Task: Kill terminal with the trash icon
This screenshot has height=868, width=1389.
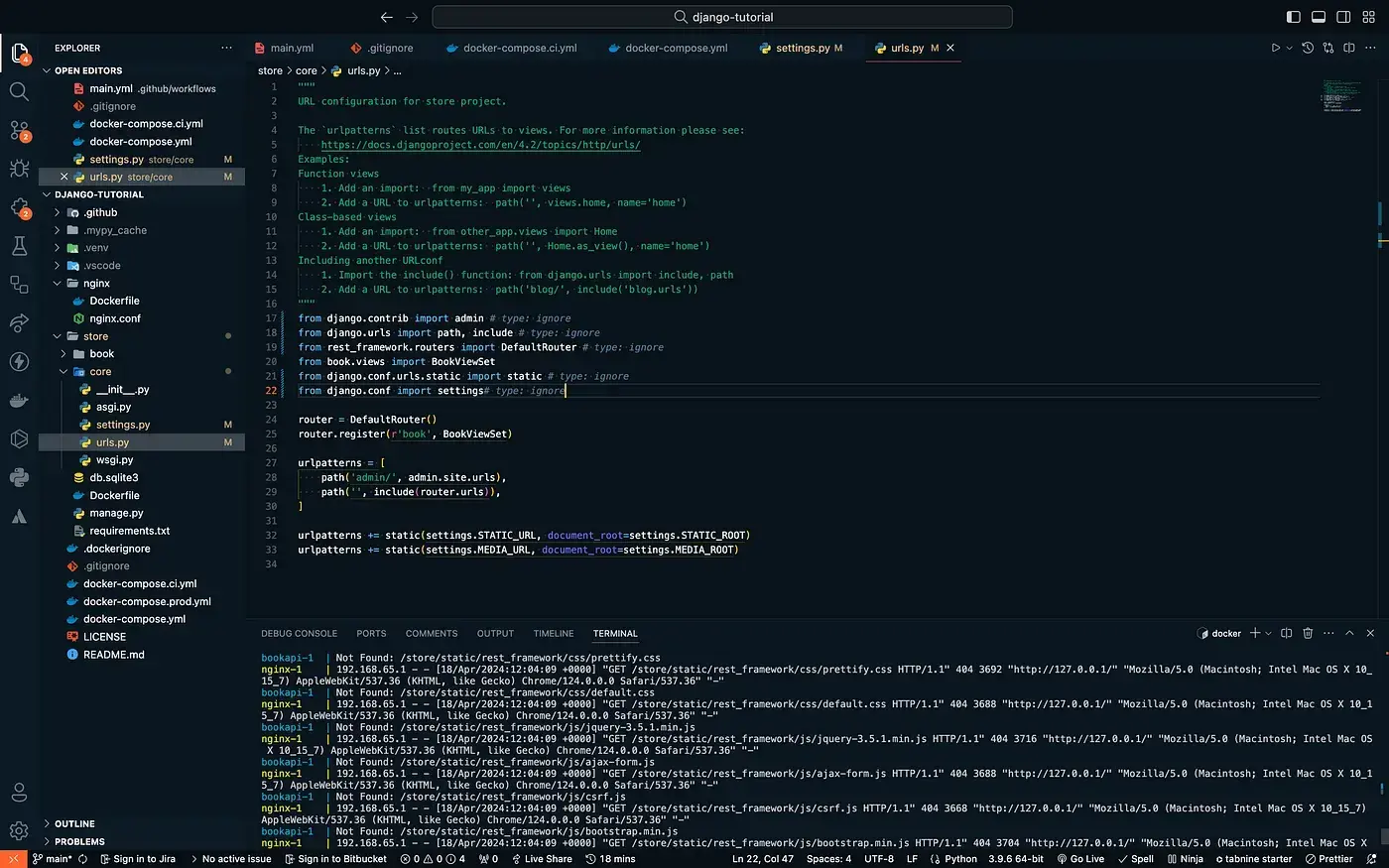Action: (1308, 633)
